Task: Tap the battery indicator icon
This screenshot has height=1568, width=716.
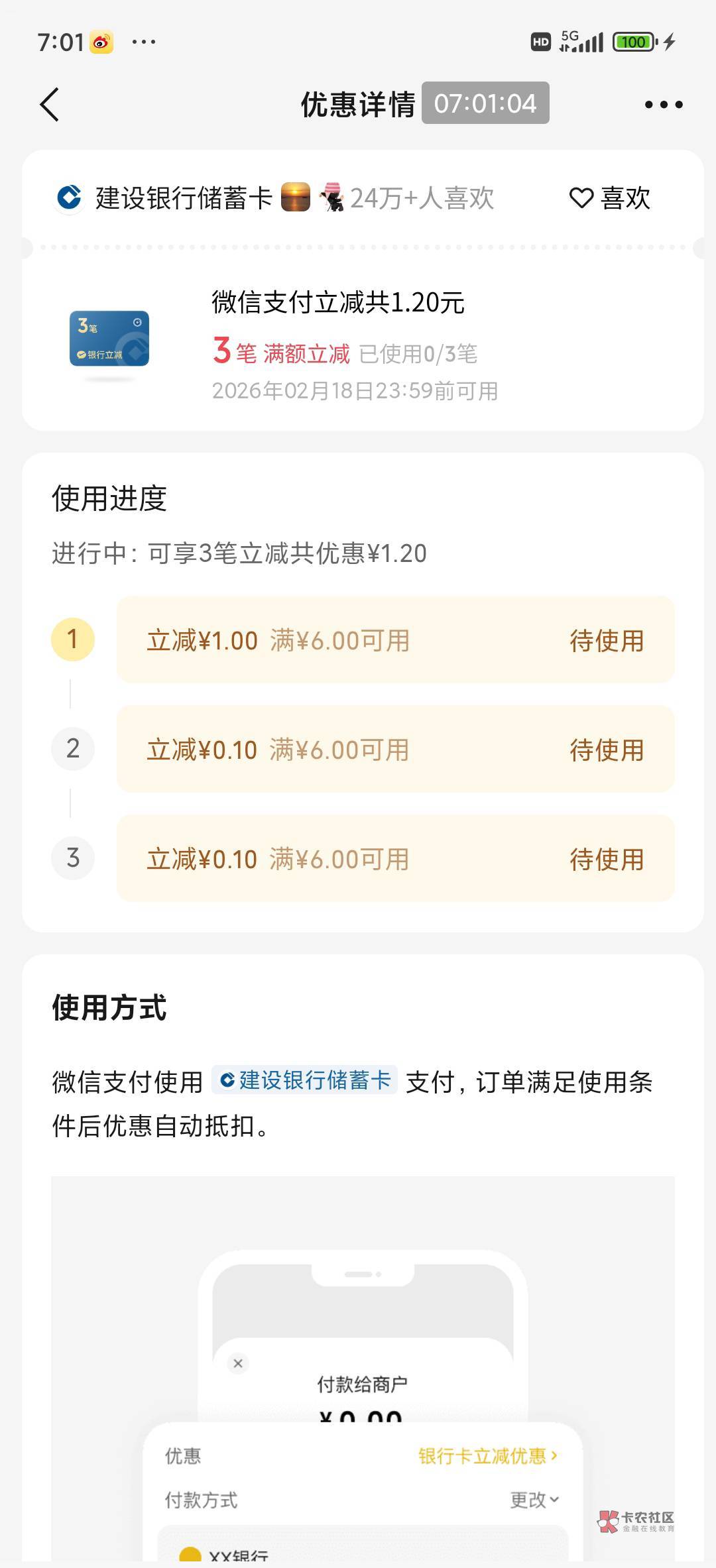Action: coord(634,42)
